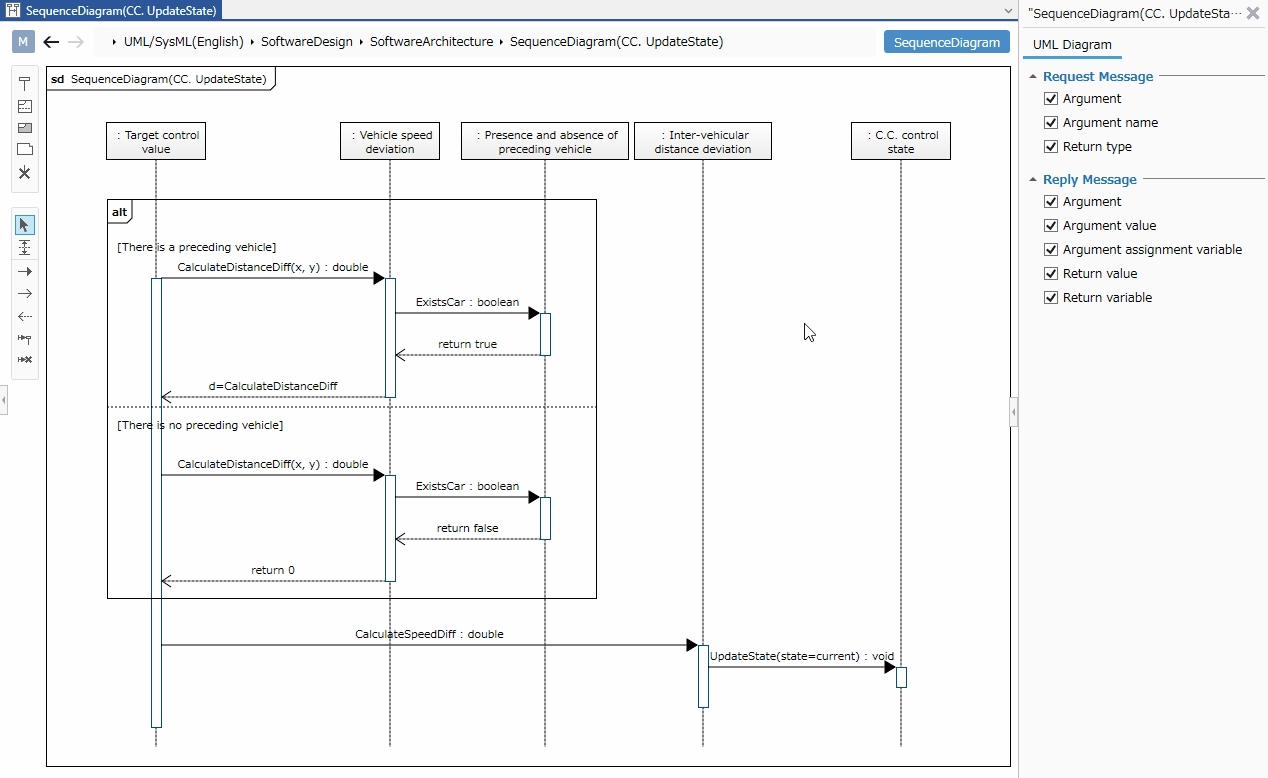Select the 'return true' reply message

click(468, 344)
